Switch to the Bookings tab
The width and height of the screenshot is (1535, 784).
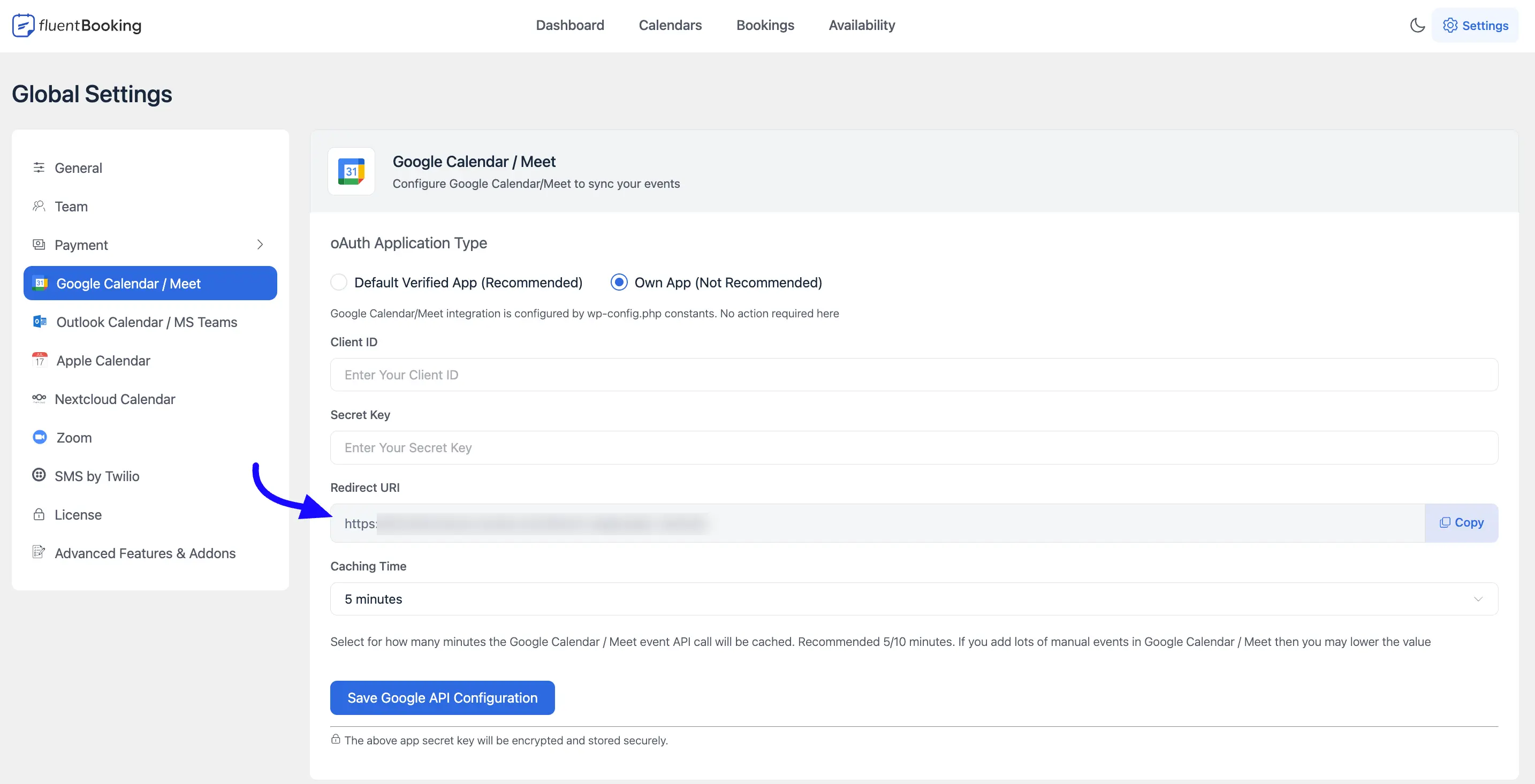point(765,25)
